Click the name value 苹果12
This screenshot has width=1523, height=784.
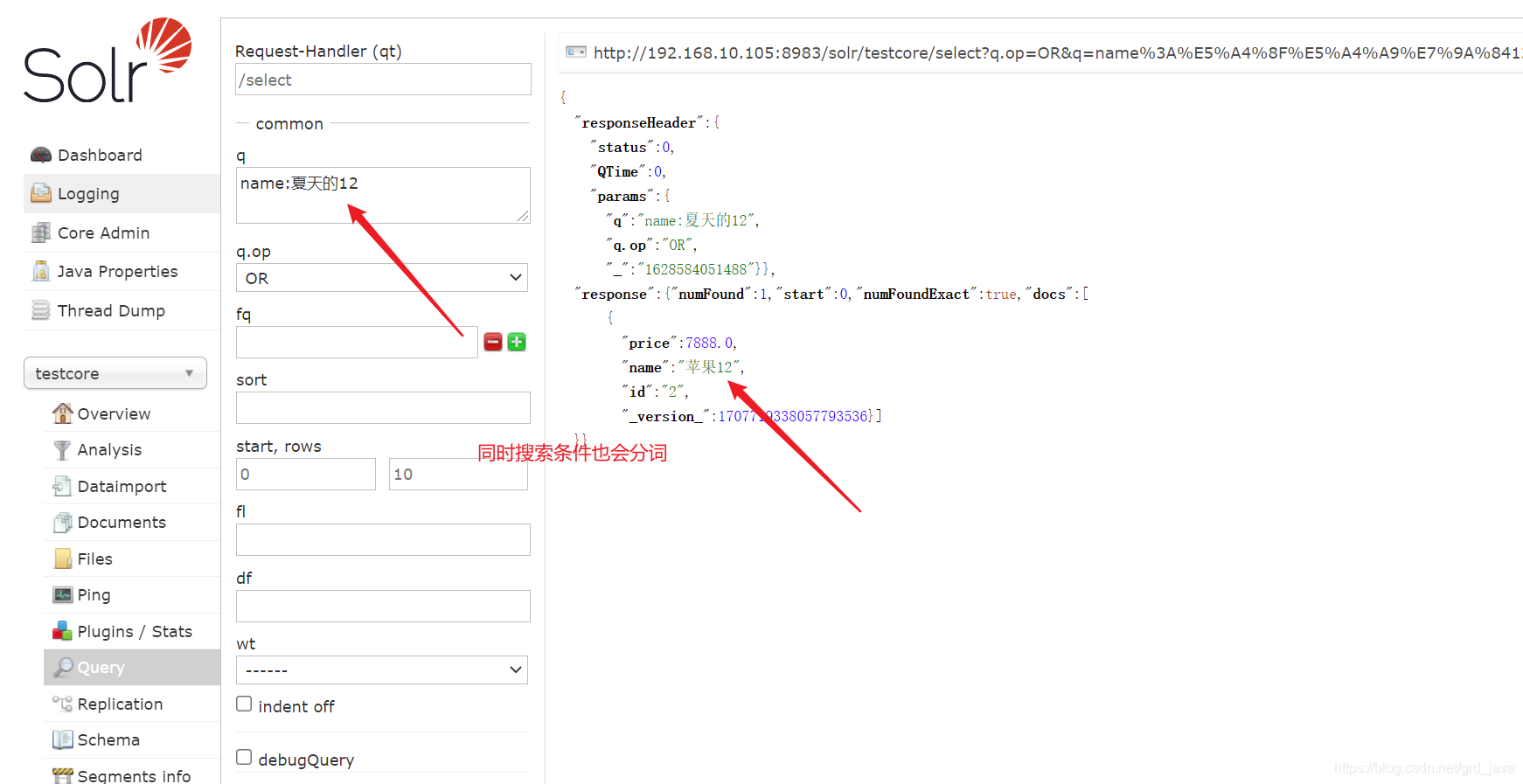click(709, 367)
